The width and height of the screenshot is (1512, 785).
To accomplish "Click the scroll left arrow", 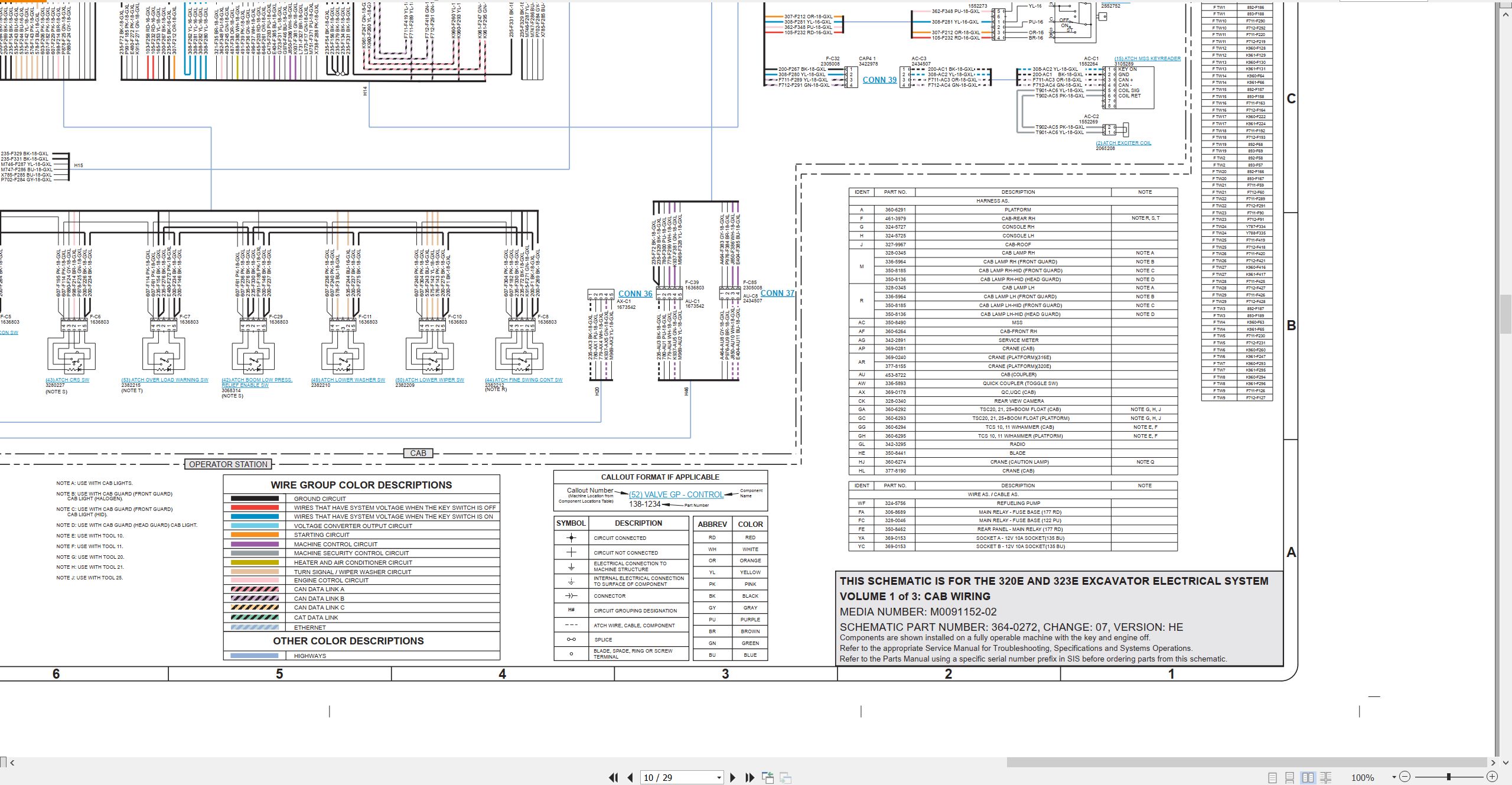I will [12, 763].
